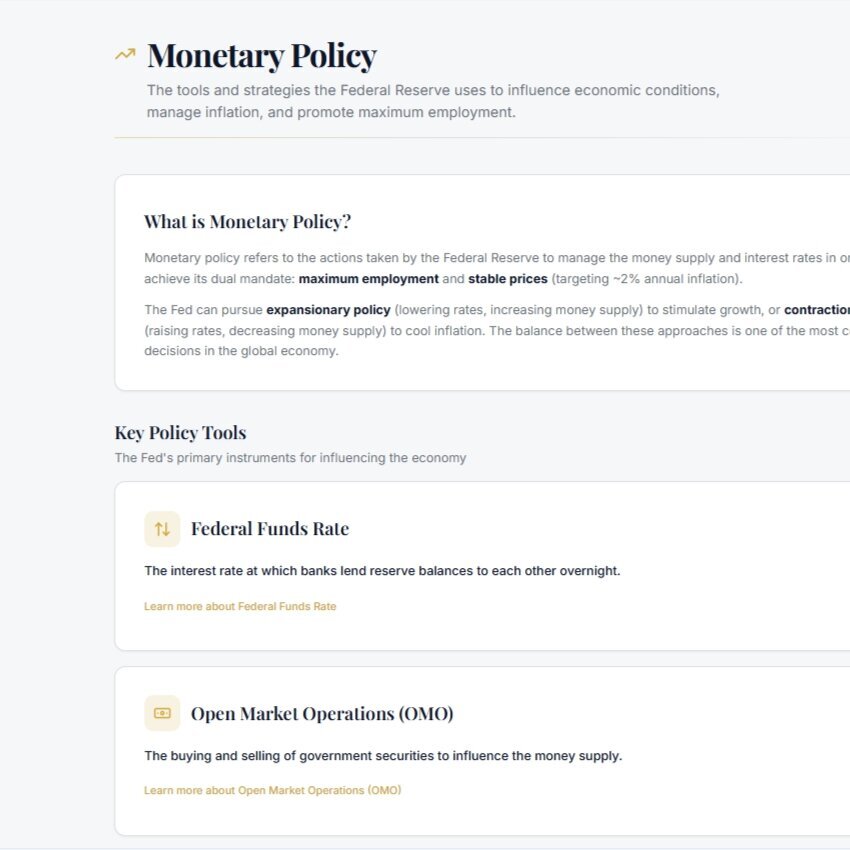Select the What is Monetary Policy? heading
Viewport: 850px width, 850px height.
[248, 222]
